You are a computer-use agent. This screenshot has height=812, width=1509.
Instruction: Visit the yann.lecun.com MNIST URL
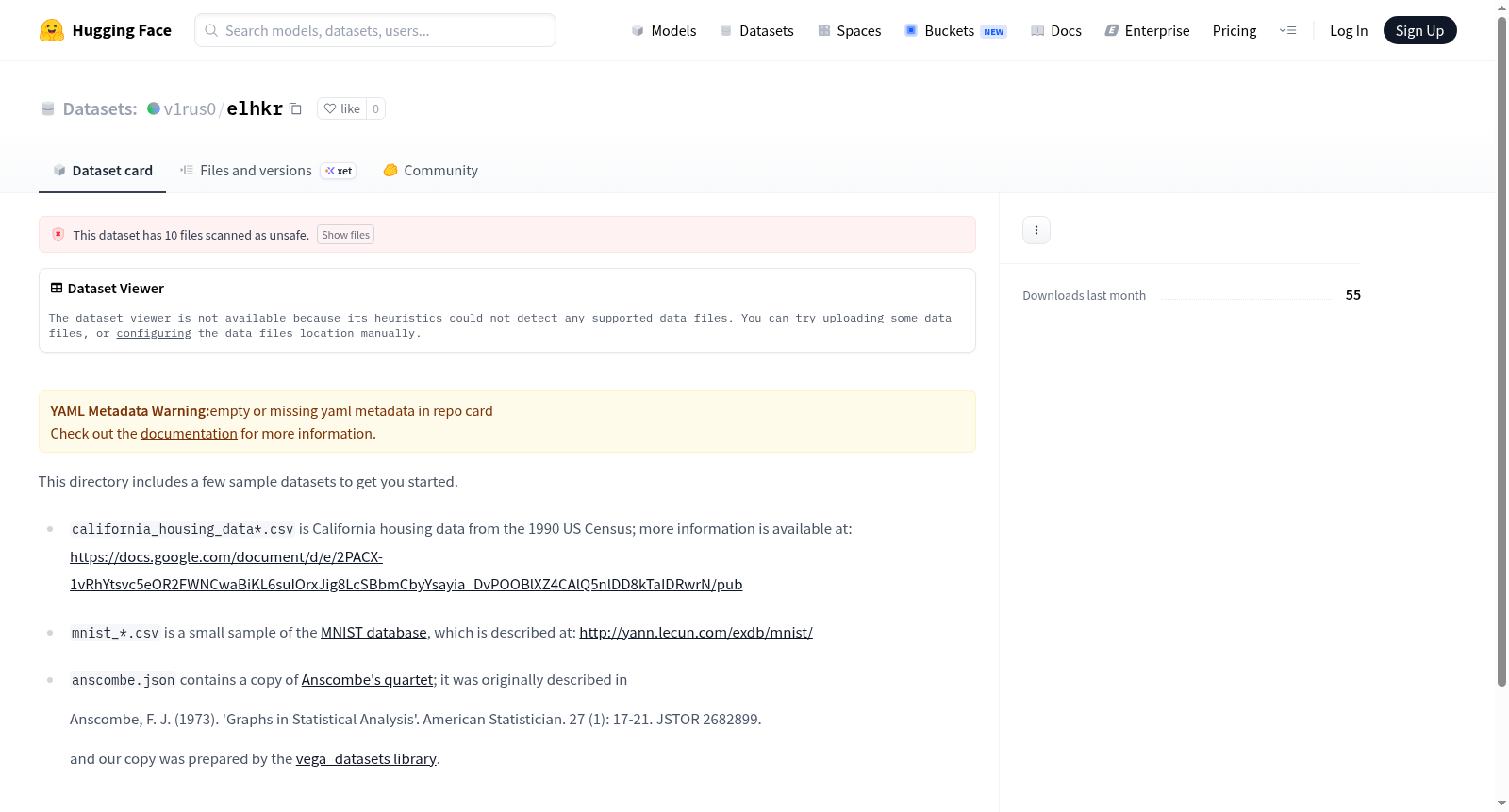pyautogui.click(x=696, y=633)
